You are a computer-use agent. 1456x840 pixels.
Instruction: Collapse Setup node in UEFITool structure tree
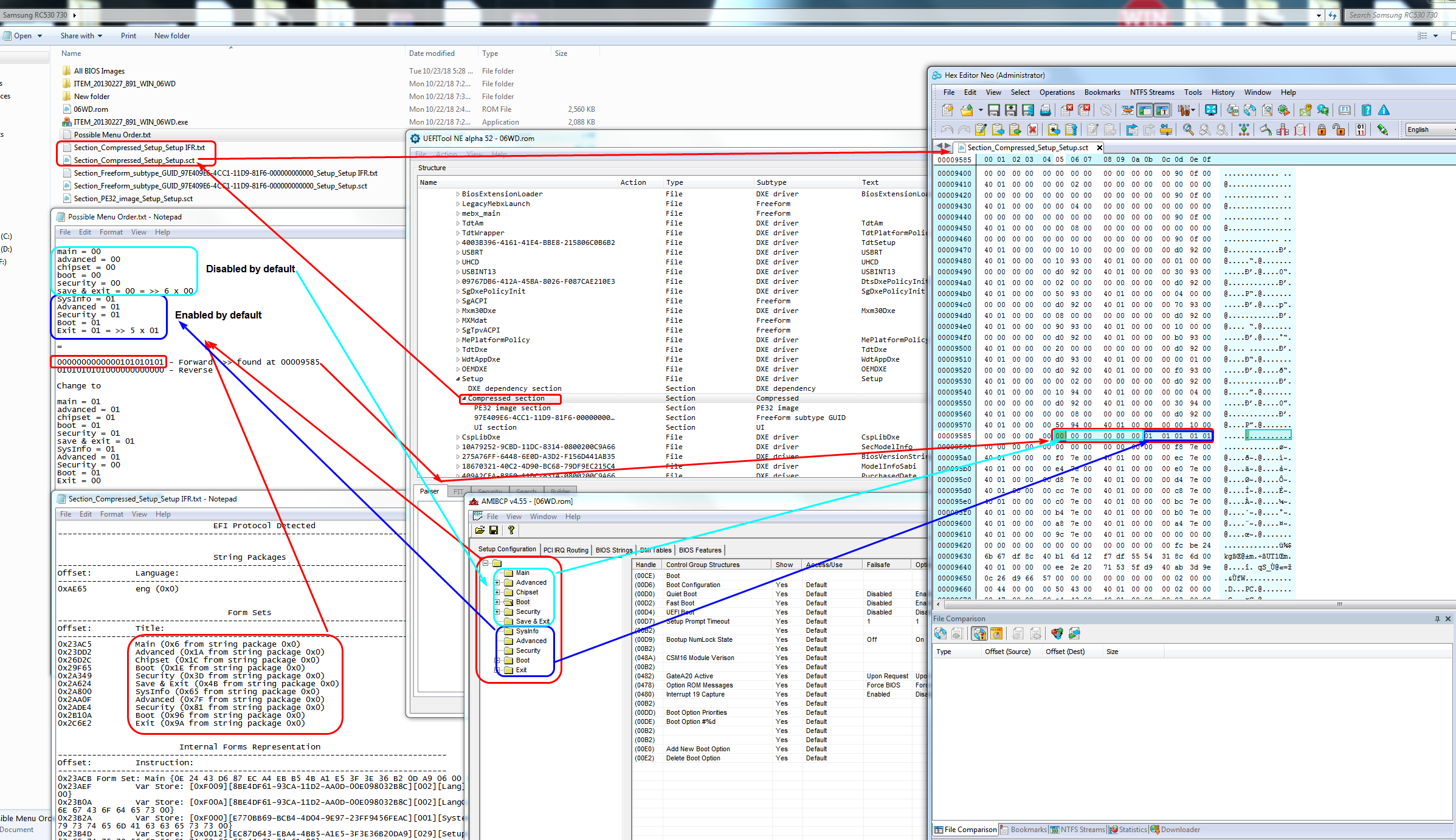coord(458,379)
